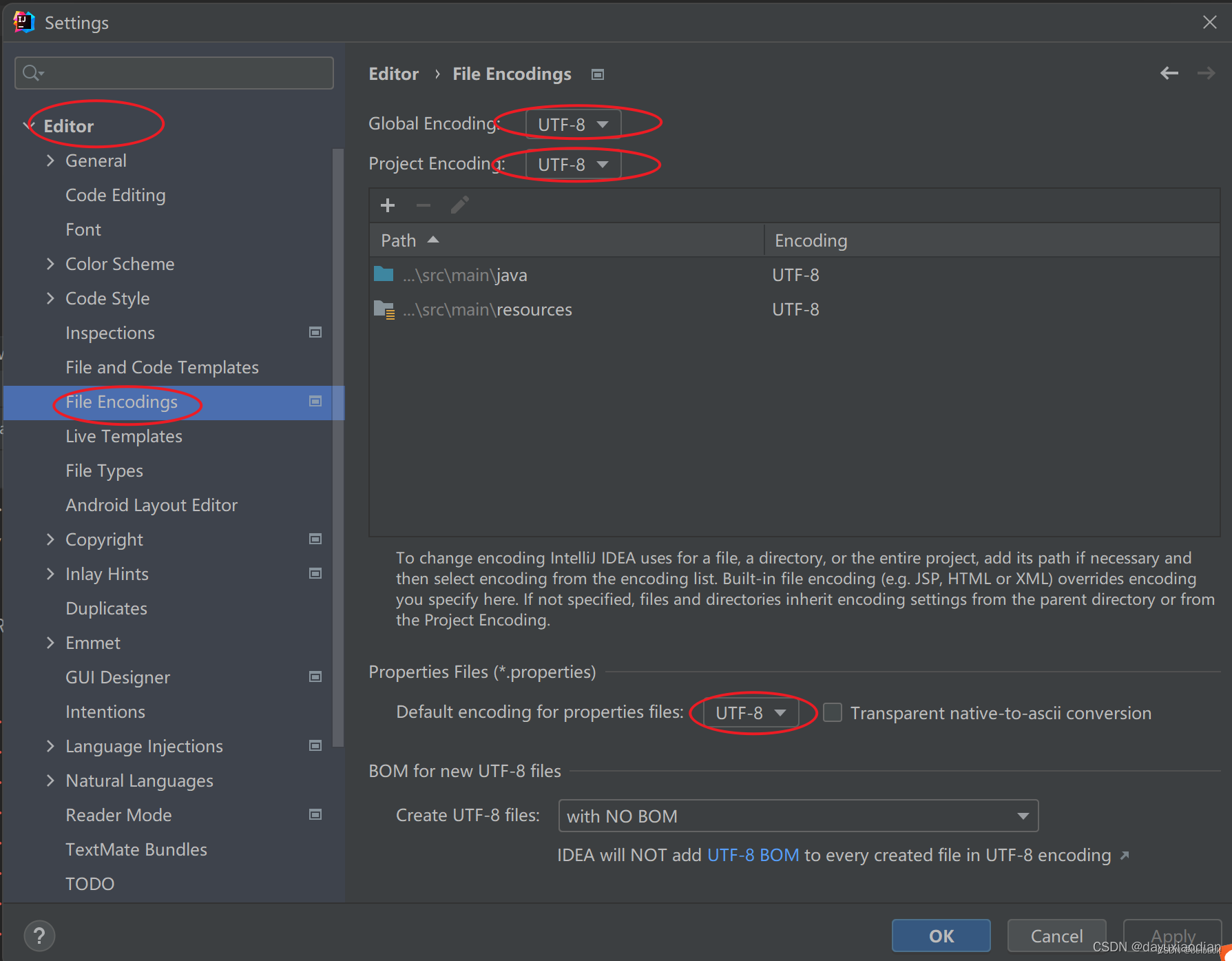Select TextMate Bundles
Viewport: 1232px width, 961px height.
pos(136,849)
